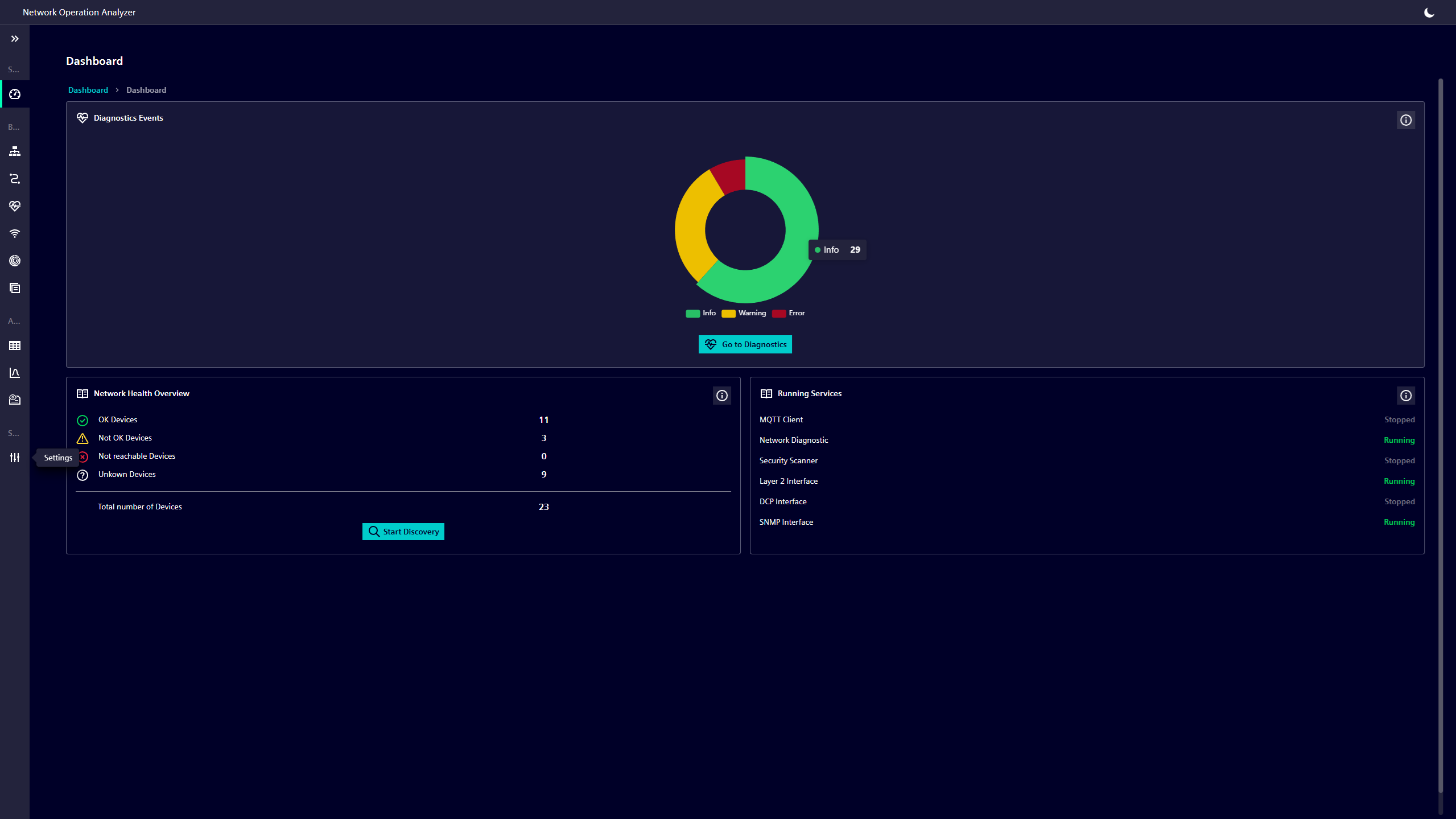1456x819 pixels.
Task: Open the Dashboard gauge icon in sidebar
Action: [15, 94]
